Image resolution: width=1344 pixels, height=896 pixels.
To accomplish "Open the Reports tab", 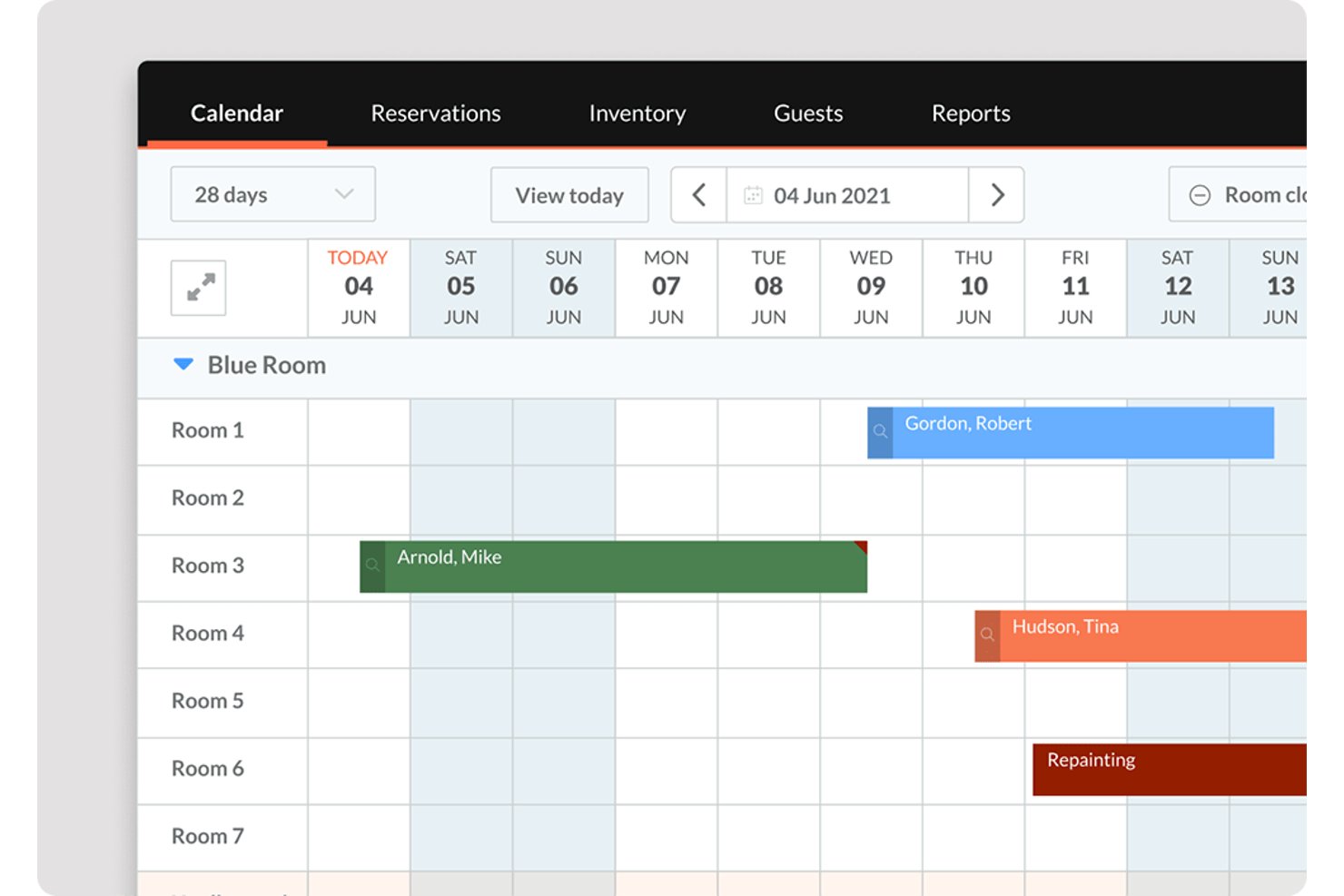I will tap(971, 113).
